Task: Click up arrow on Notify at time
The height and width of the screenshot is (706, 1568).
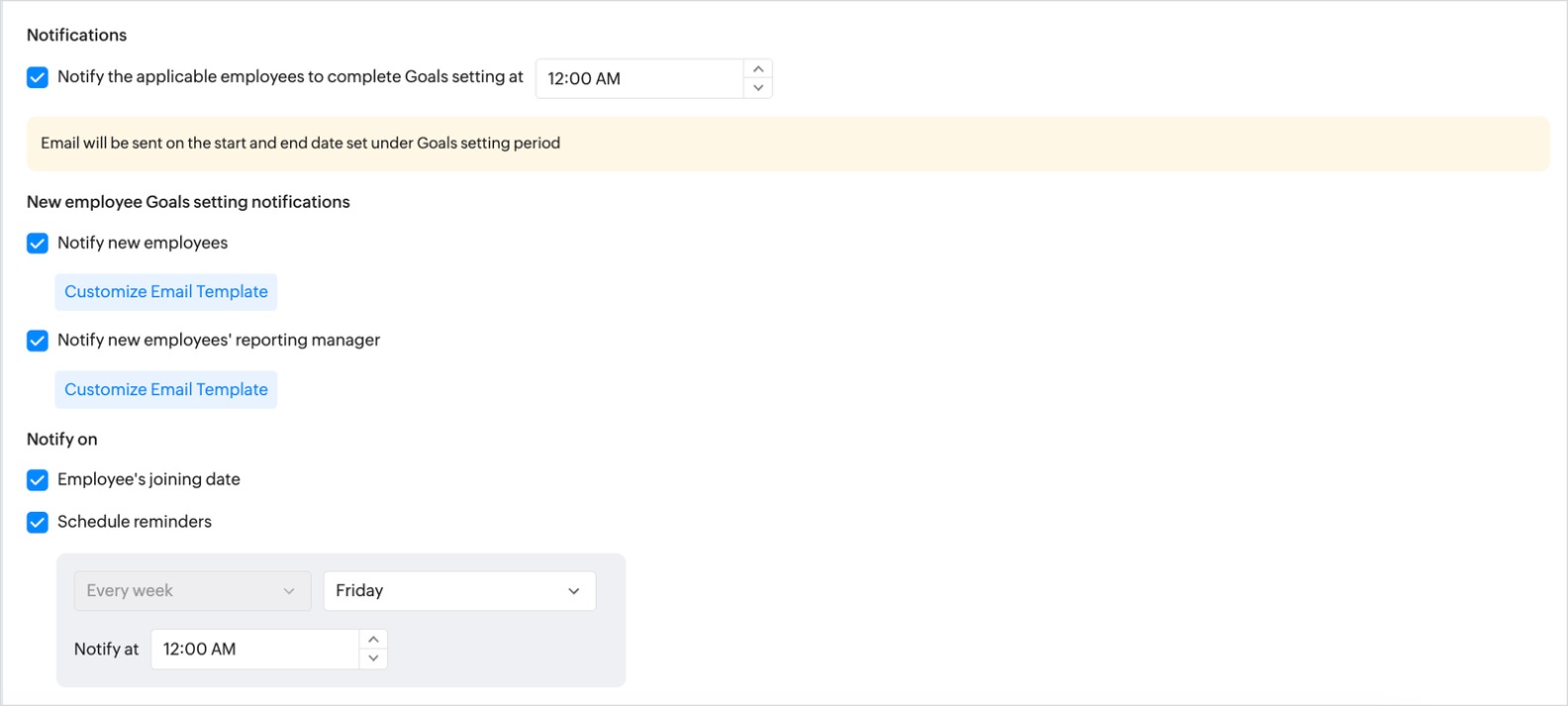Action: tap(373, 640)
